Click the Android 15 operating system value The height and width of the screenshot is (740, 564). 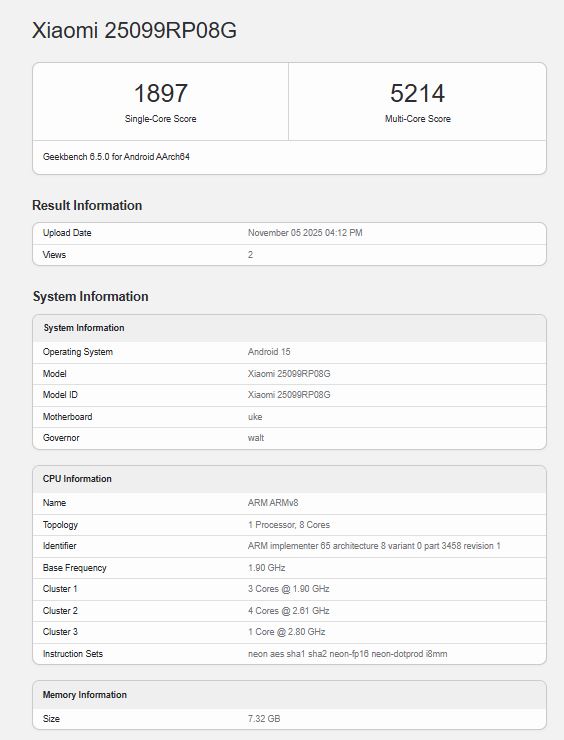click(x=269, y=352)
